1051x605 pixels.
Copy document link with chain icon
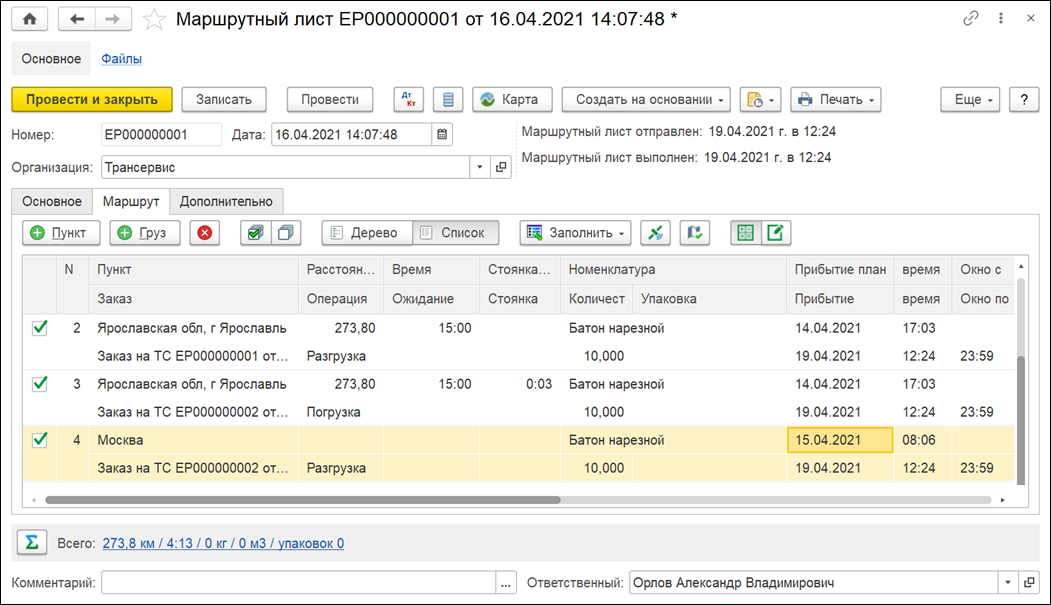click(970, 19)
